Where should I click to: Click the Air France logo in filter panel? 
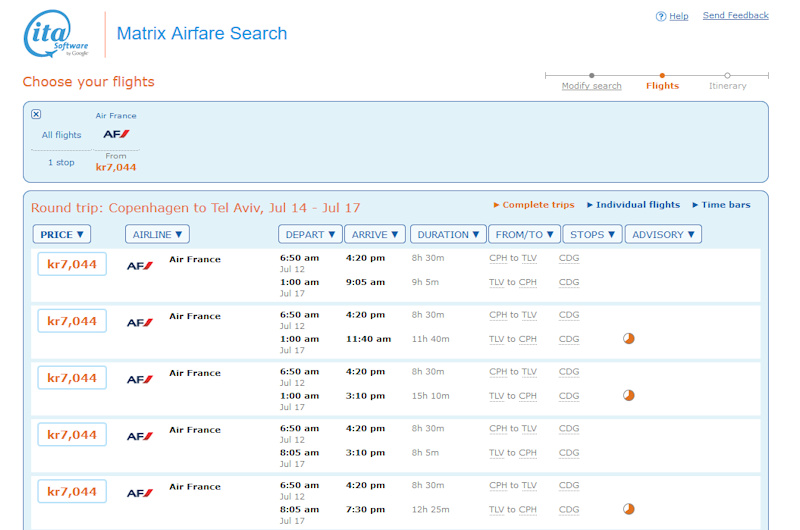(x=116, y=134)
